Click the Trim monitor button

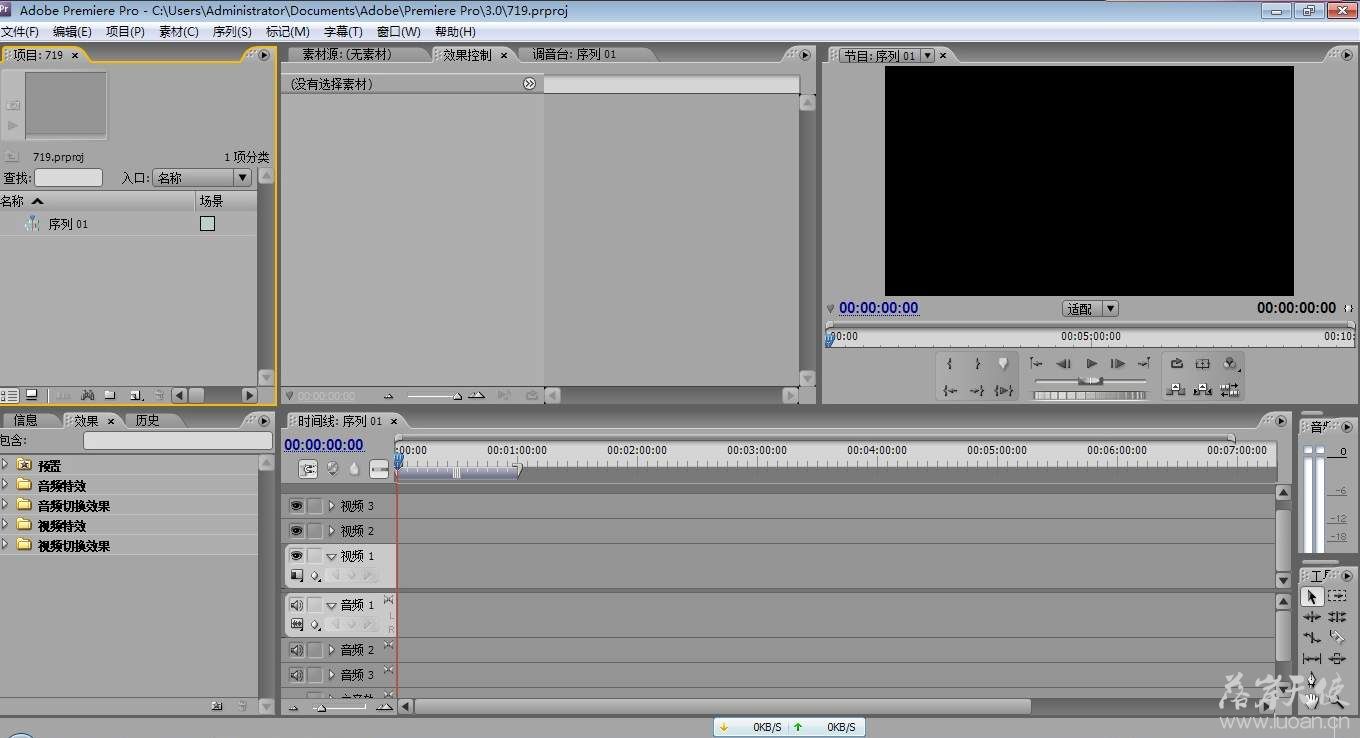[1230, 390]
